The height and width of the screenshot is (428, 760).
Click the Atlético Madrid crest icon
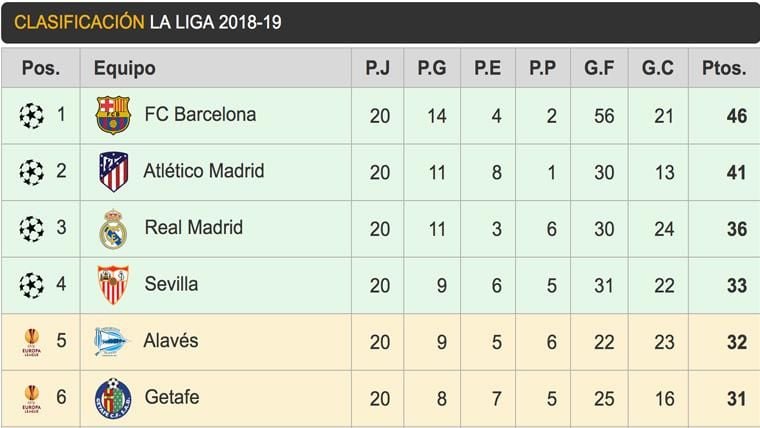pos(113,172)
